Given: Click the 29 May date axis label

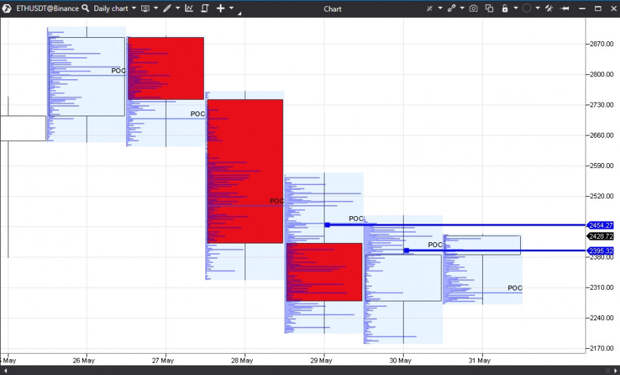Looking at the screenshot, I should pos(321,360).
